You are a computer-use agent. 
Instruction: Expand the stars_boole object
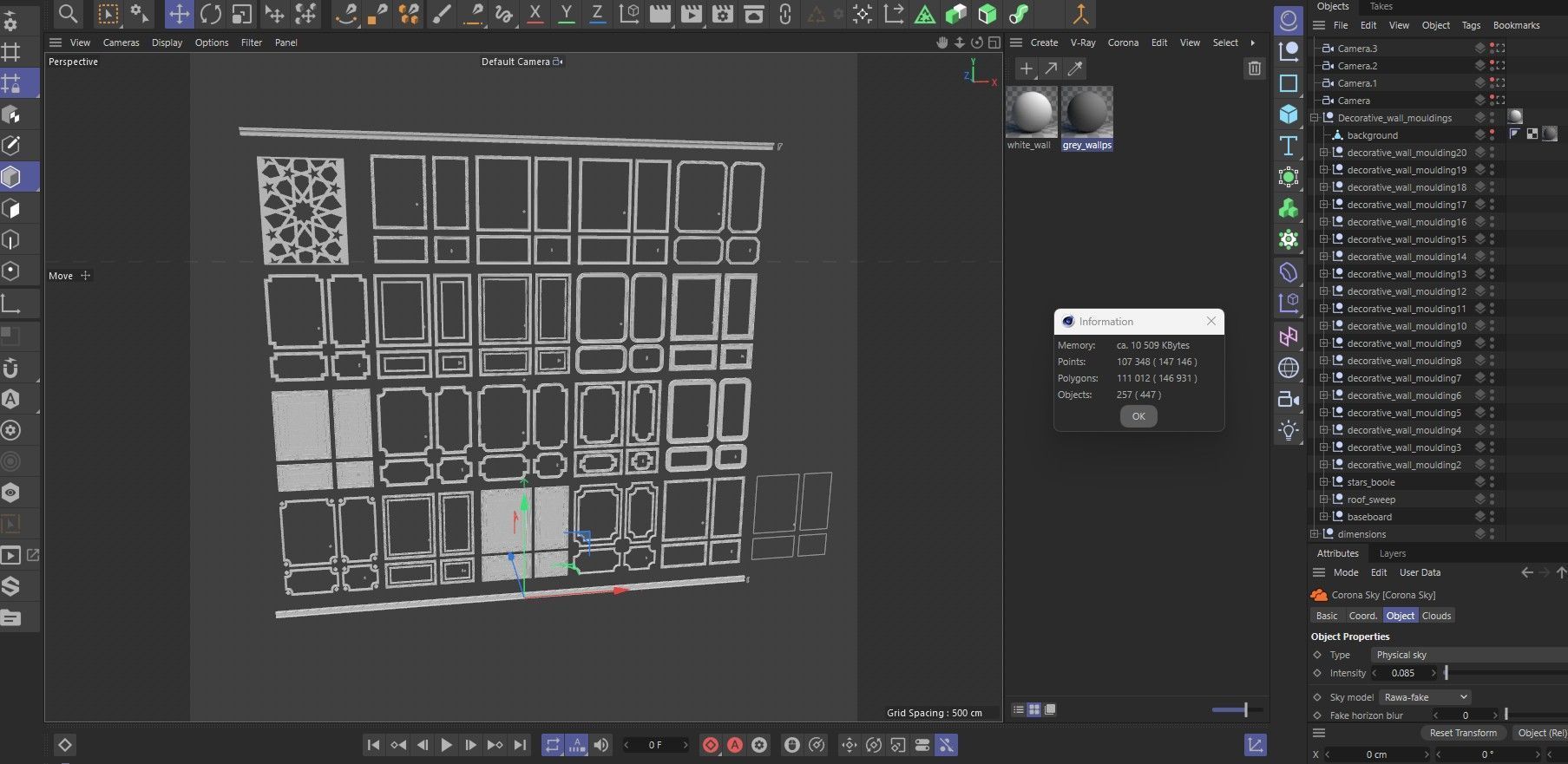(x=1323, y=482)
